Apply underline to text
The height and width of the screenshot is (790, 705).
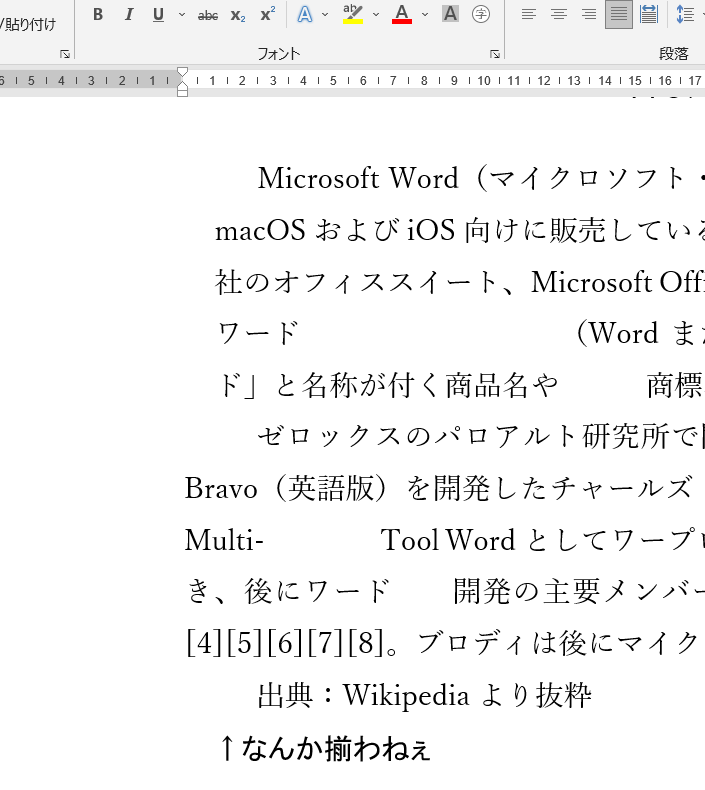click(x=158, y=15)
